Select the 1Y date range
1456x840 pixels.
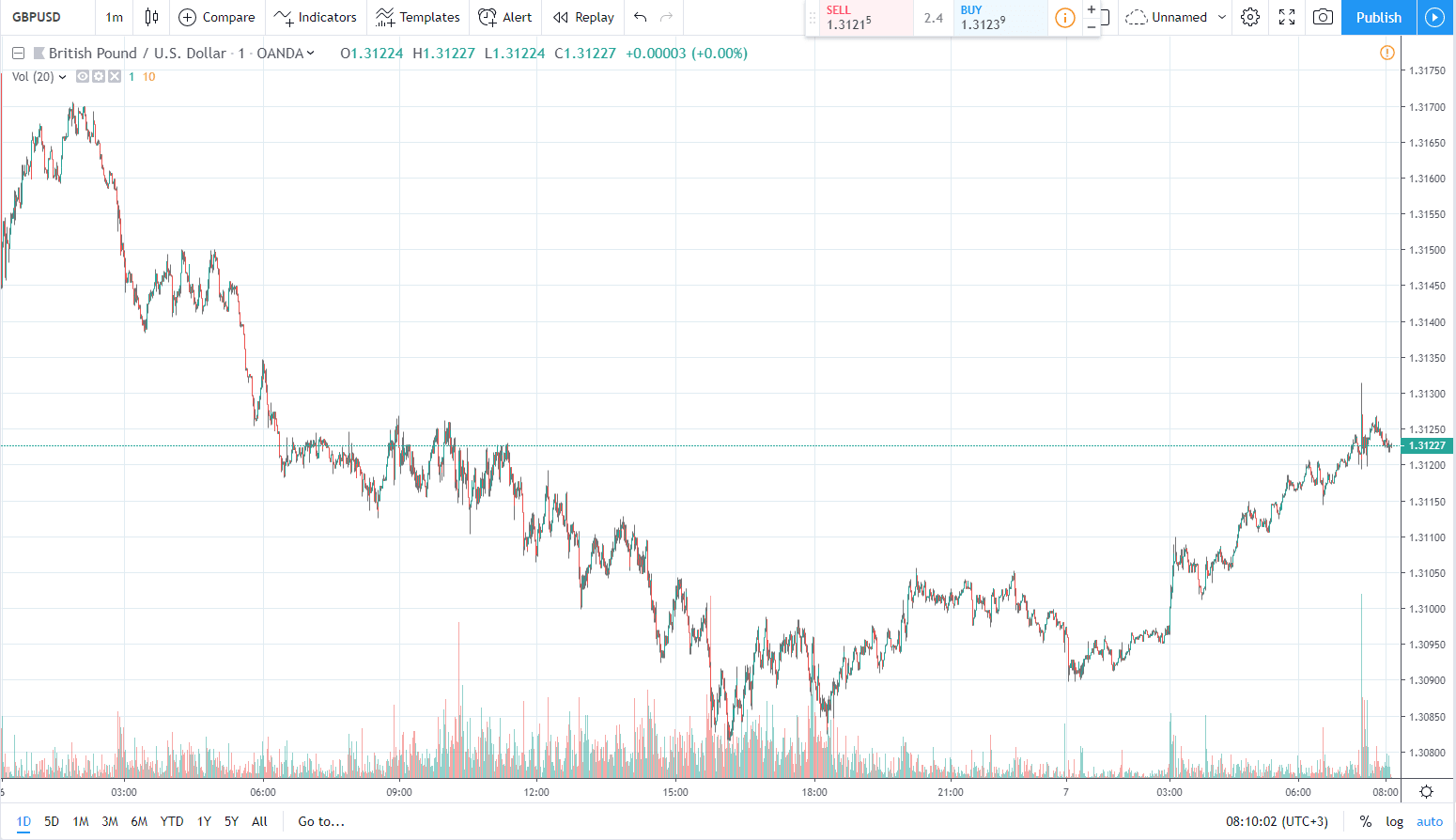[204, 821]
